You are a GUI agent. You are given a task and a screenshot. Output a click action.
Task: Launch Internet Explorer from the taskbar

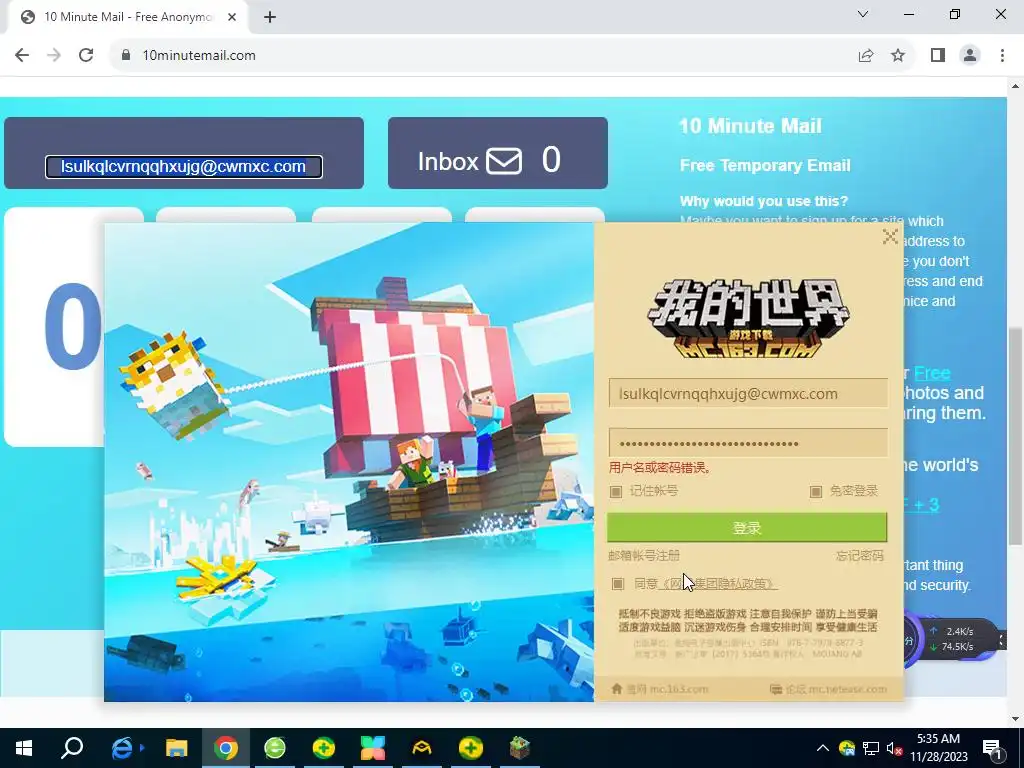tap(122, 748)
